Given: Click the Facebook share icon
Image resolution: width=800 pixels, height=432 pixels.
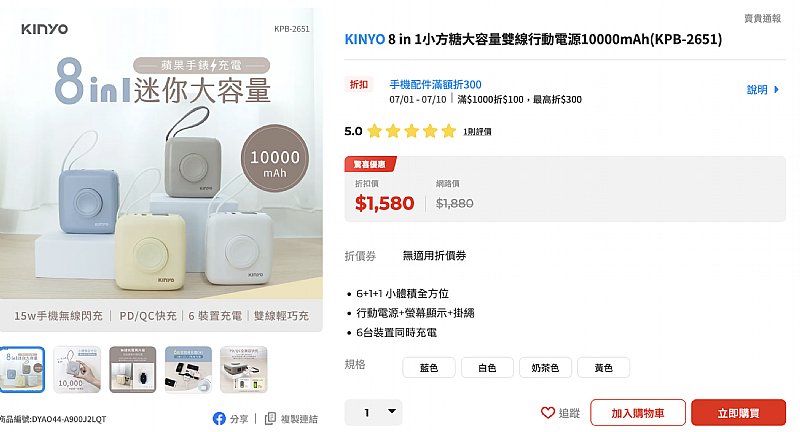Looking at the screenshot, I should (x=219, y=419).
